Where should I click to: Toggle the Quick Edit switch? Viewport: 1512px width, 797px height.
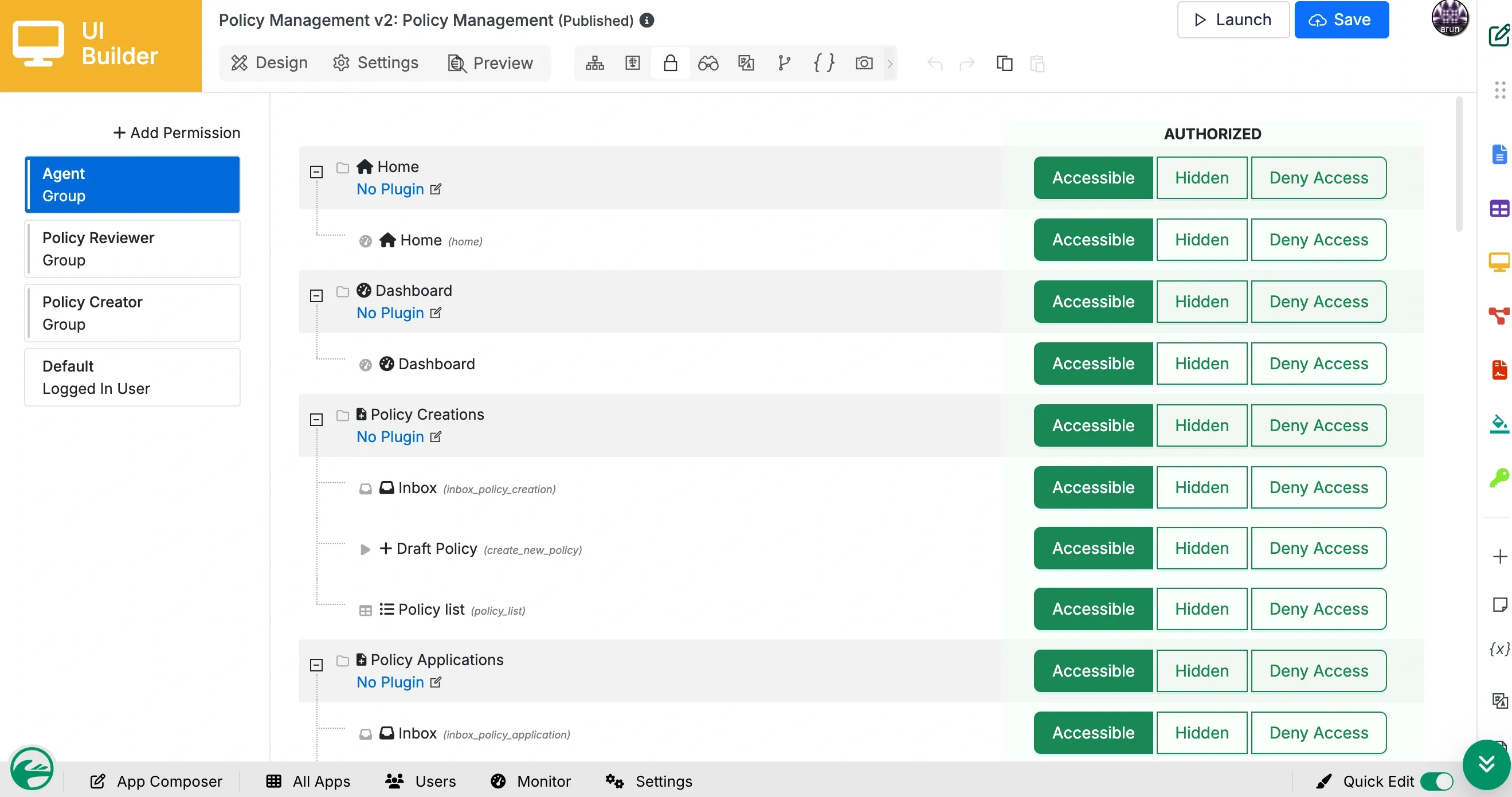(x=1436, y=781)
